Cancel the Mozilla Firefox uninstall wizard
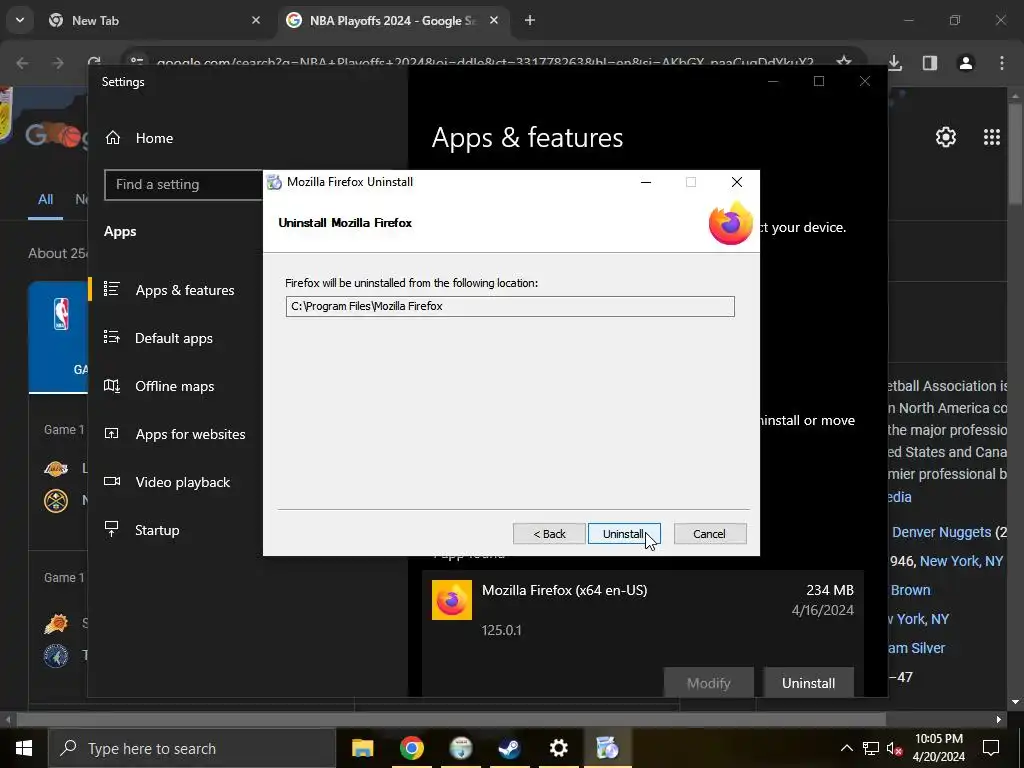This screenshot has height=768, width=1024. (x=709, y=534)
